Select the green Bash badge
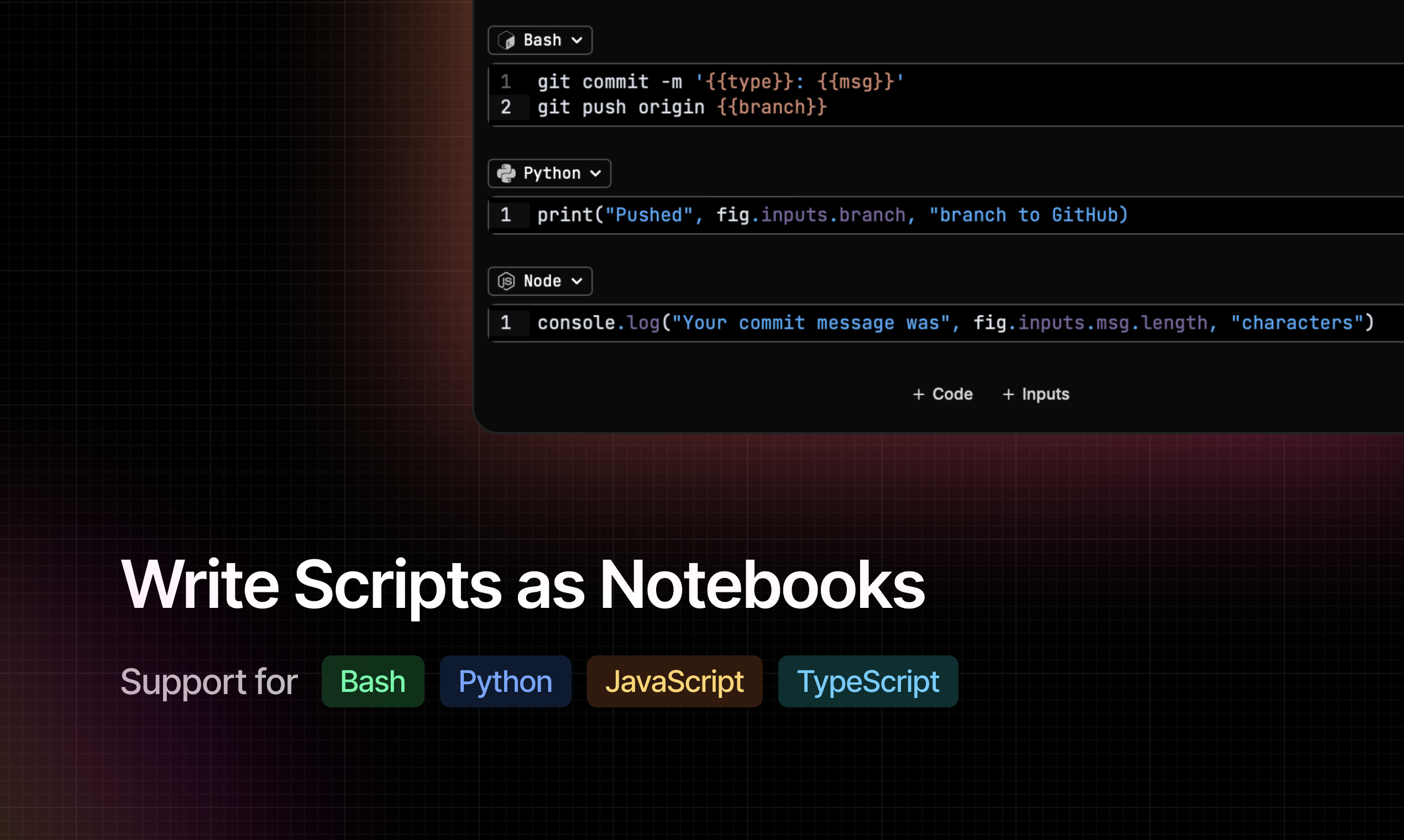 373,681
